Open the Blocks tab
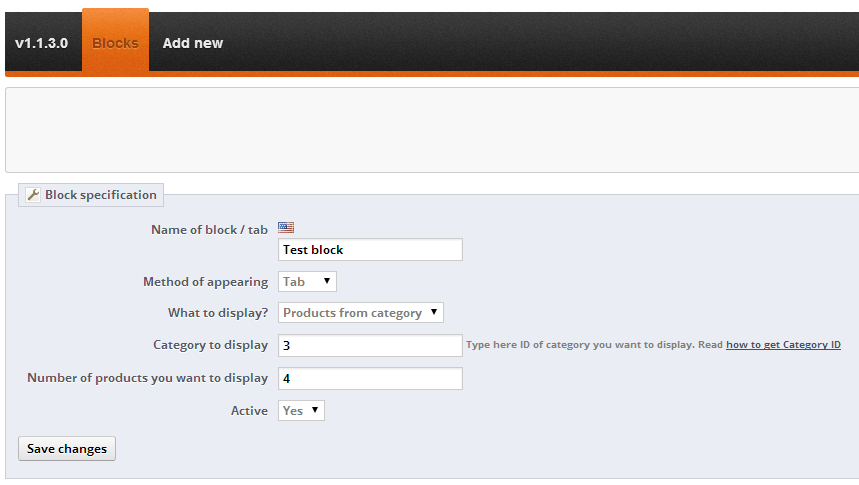 pyautogui.click(x=115, y=43)
